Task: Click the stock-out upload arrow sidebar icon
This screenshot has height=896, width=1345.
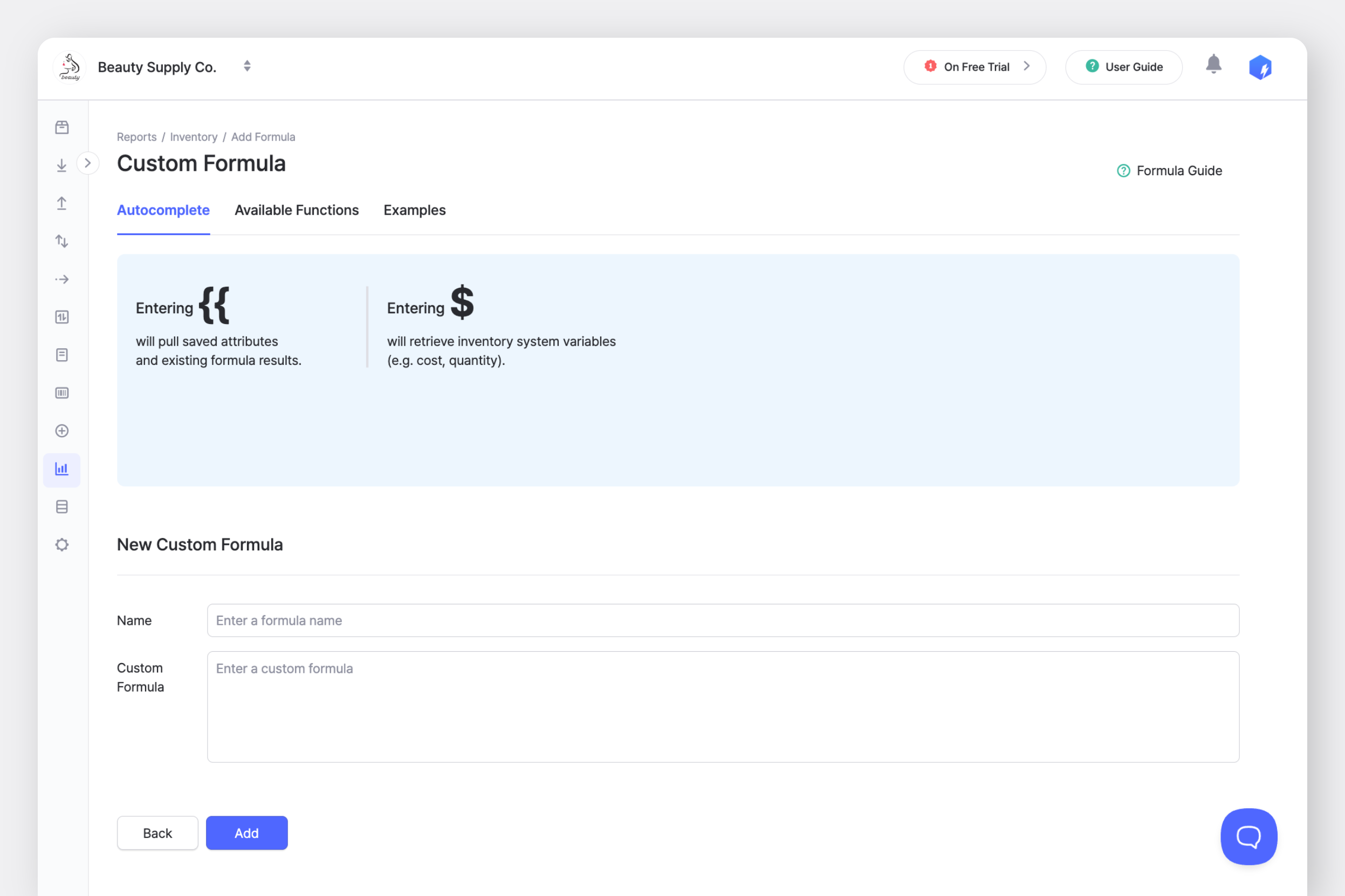Action: click(x=61, y=203)
